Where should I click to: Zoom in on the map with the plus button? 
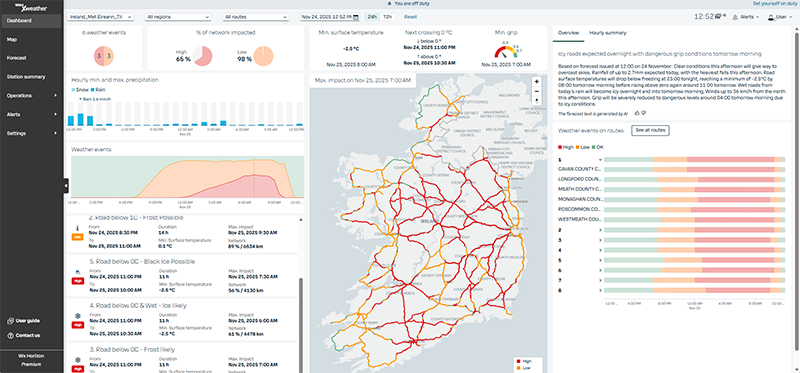[536, 82]
